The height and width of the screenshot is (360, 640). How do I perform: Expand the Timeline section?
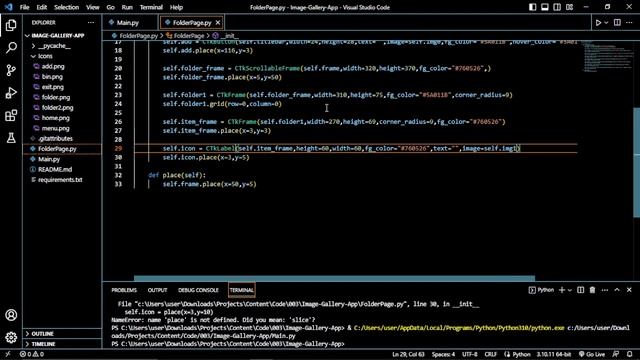(x=62, y=344)
